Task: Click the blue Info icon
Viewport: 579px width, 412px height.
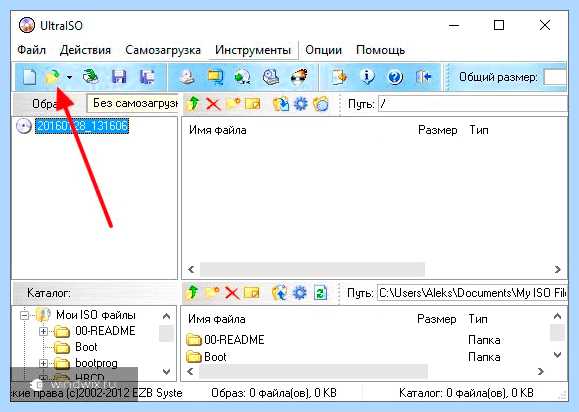Action: 367,77
